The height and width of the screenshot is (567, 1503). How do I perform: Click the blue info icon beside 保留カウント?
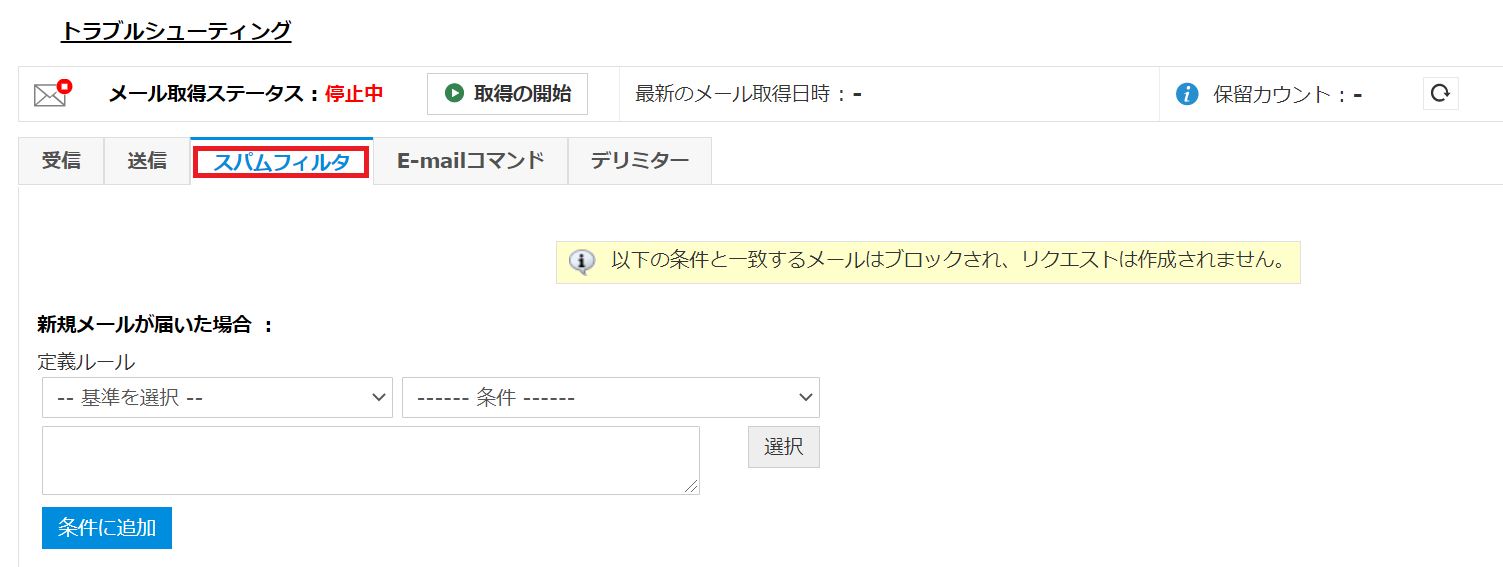pos(1187,95)
